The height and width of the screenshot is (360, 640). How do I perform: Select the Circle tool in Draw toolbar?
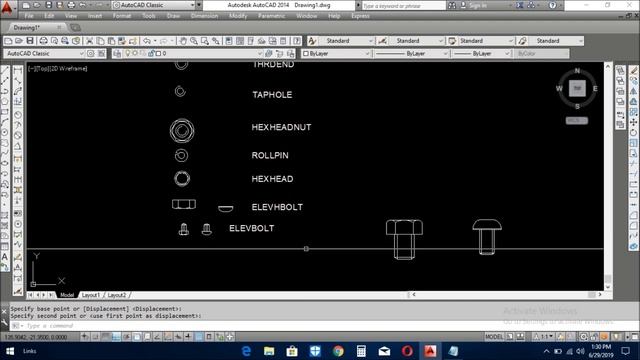coord(5,132)
